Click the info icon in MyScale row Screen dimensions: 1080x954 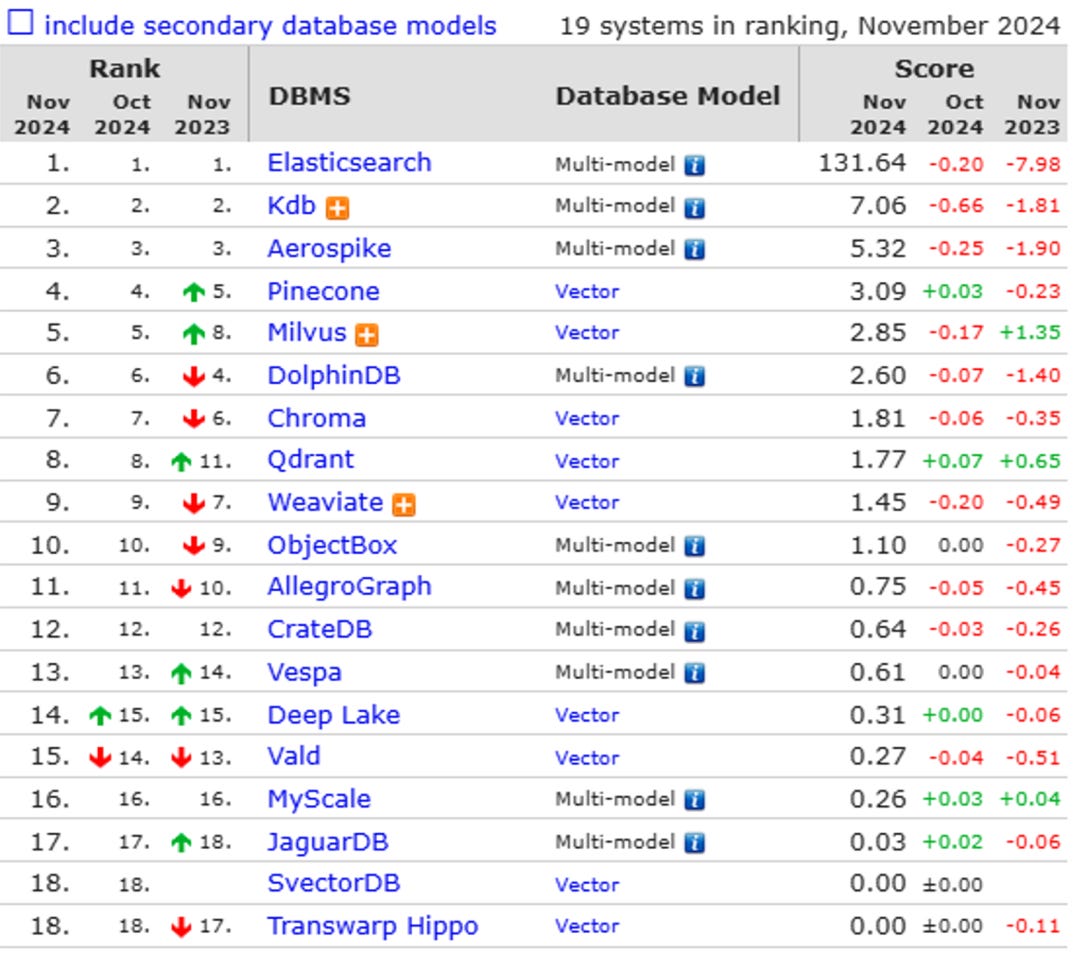pos(694,800)
